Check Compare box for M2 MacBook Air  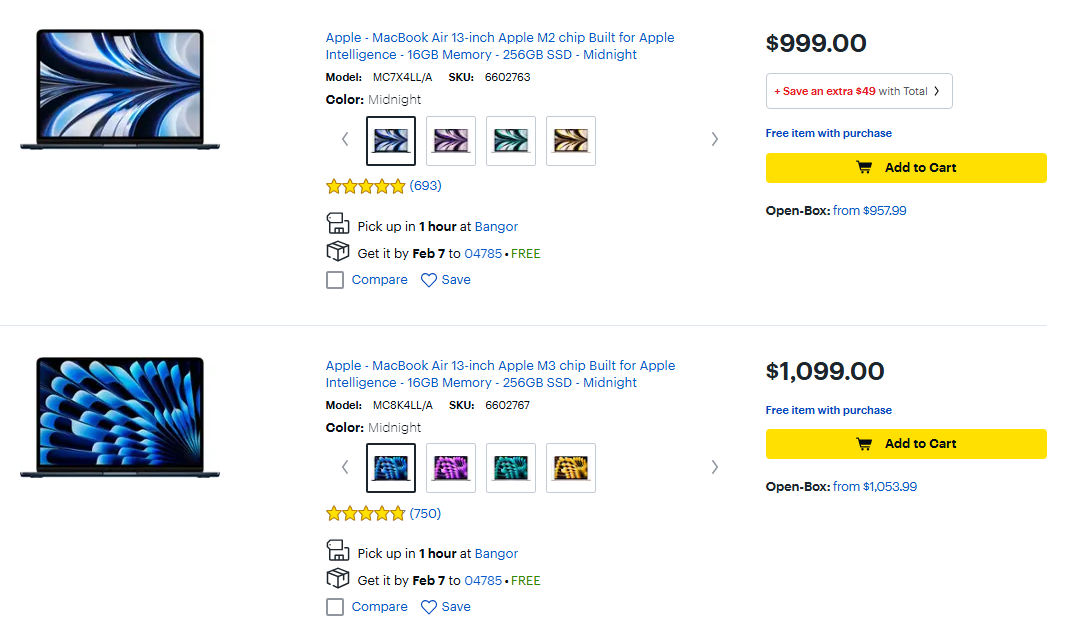[335, 280]
